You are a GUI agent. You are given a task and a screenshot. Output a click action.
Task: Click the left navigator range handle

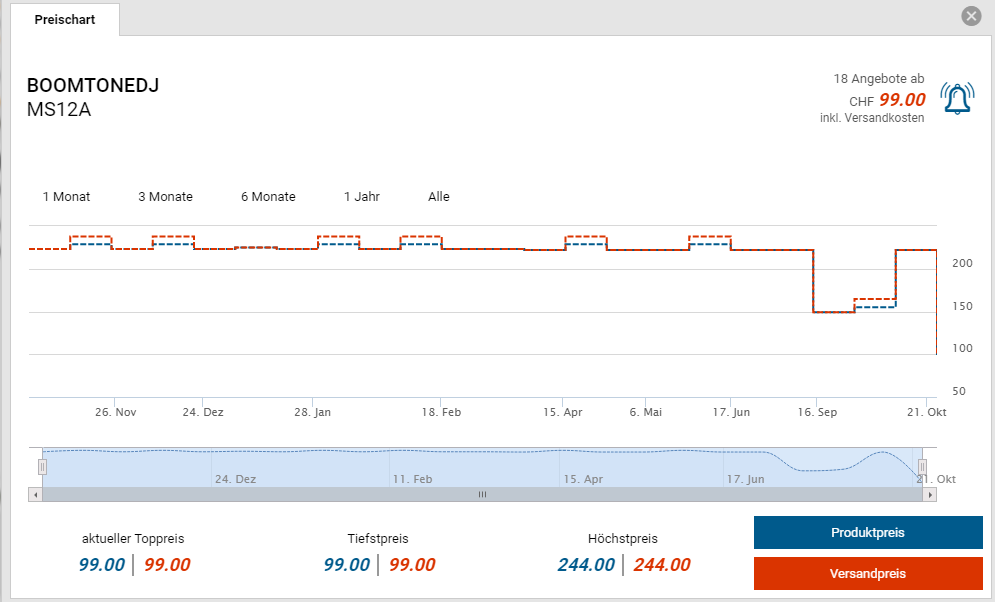coord(42,466)
